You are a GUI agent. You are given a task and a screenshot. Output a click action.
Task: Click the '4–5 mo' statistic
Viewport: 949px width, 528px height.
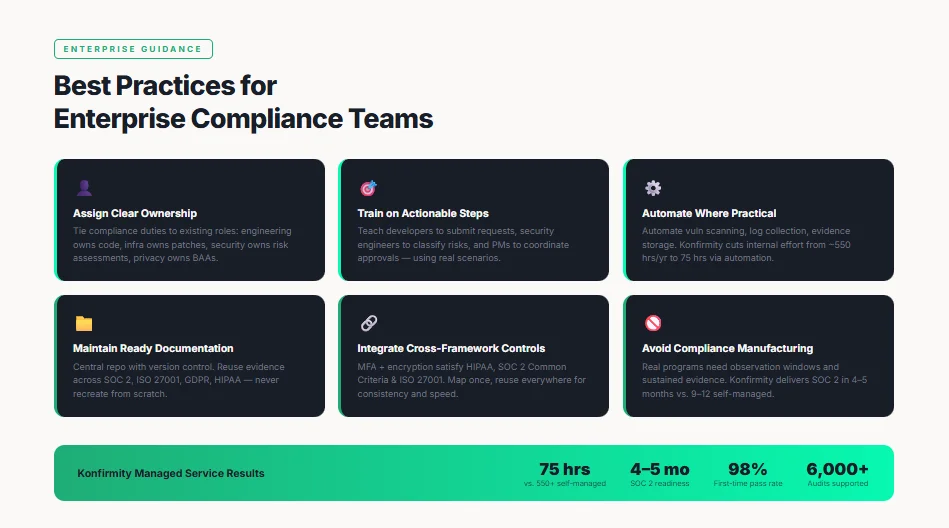coord(660,469)
